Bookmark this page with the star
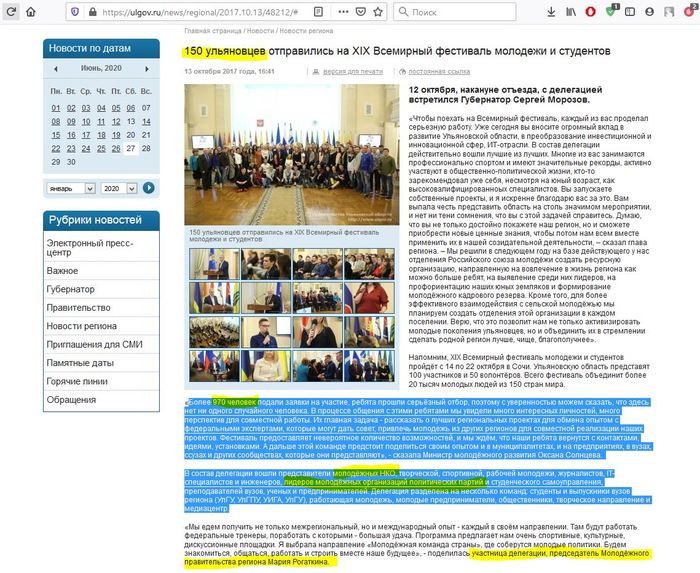This screenshot has height=573, width=700. (x=376, y=11)
